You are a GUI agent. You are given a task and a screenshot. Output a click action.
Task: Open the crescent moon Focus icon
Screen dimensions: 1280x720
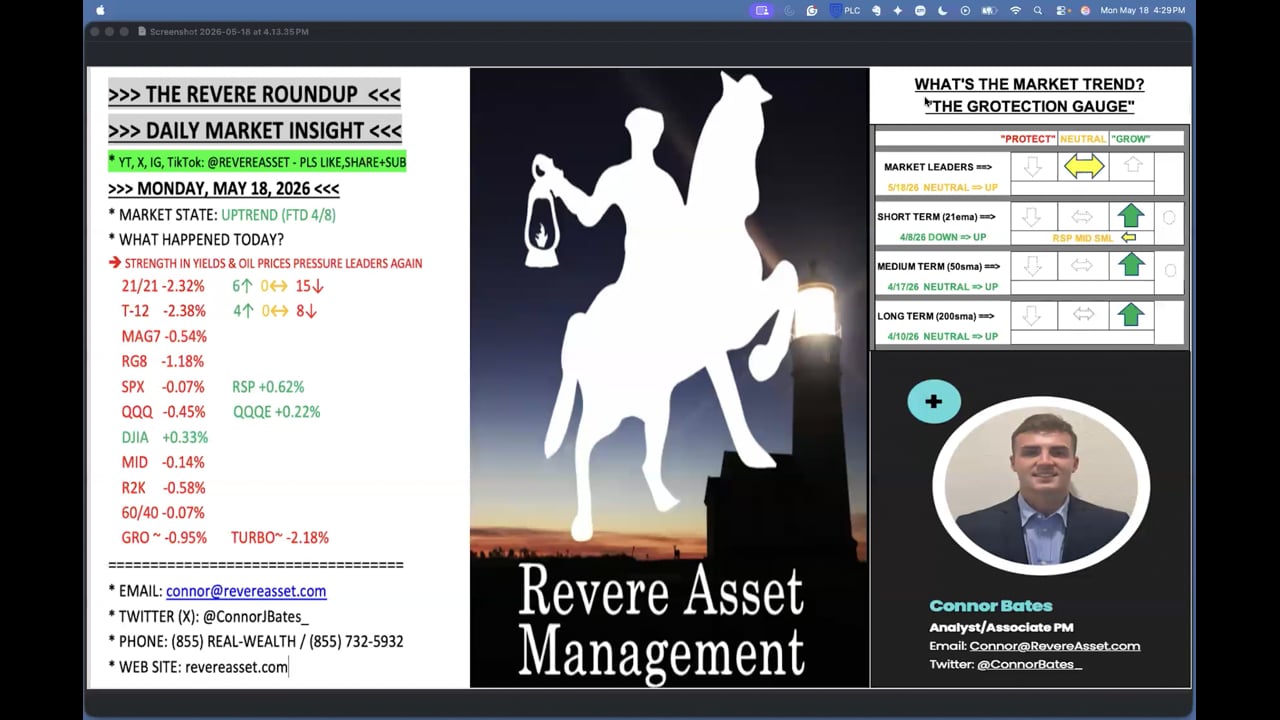point(942,10)
